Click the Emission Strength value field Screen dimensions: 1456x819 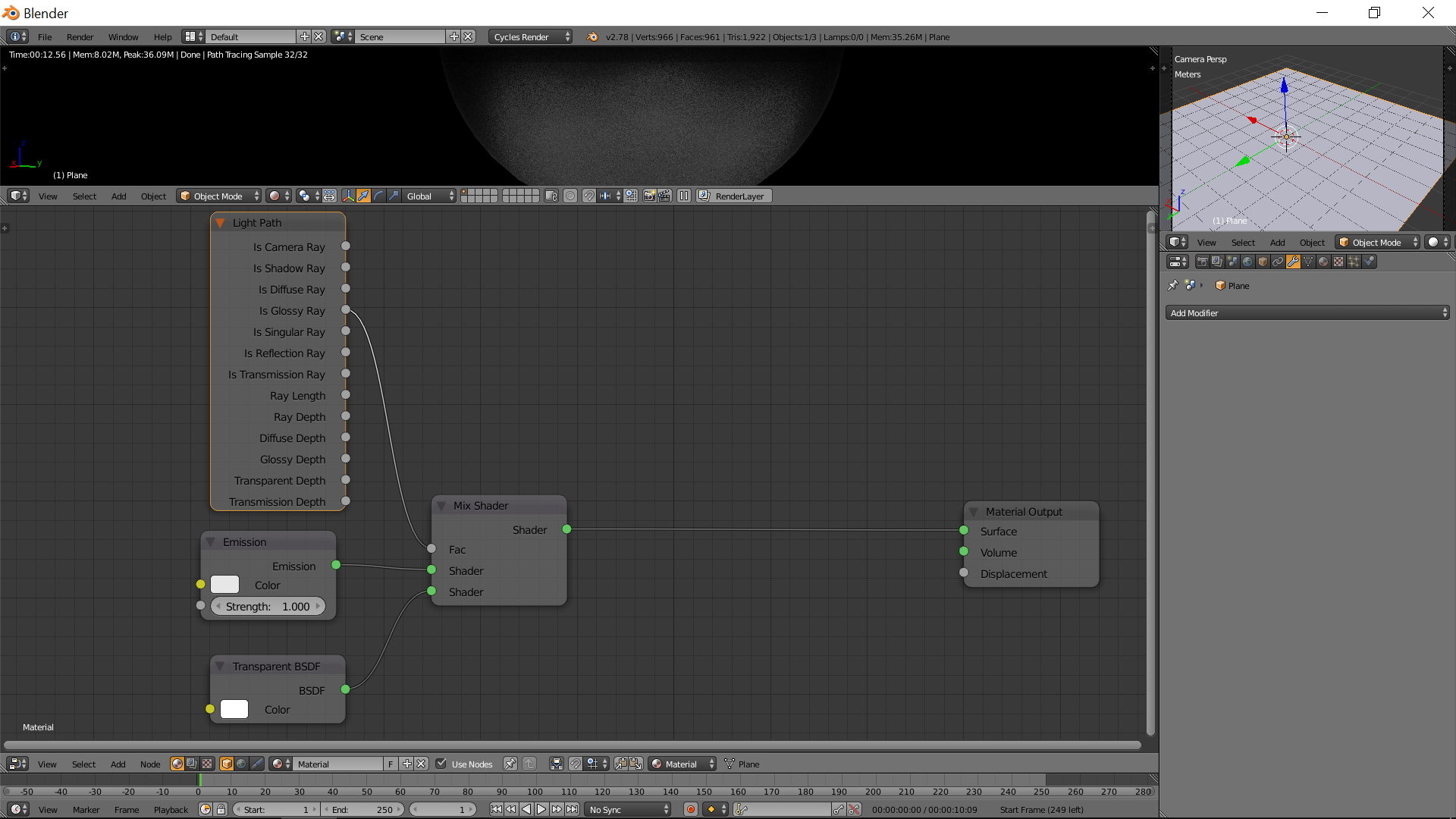point(267,606)
